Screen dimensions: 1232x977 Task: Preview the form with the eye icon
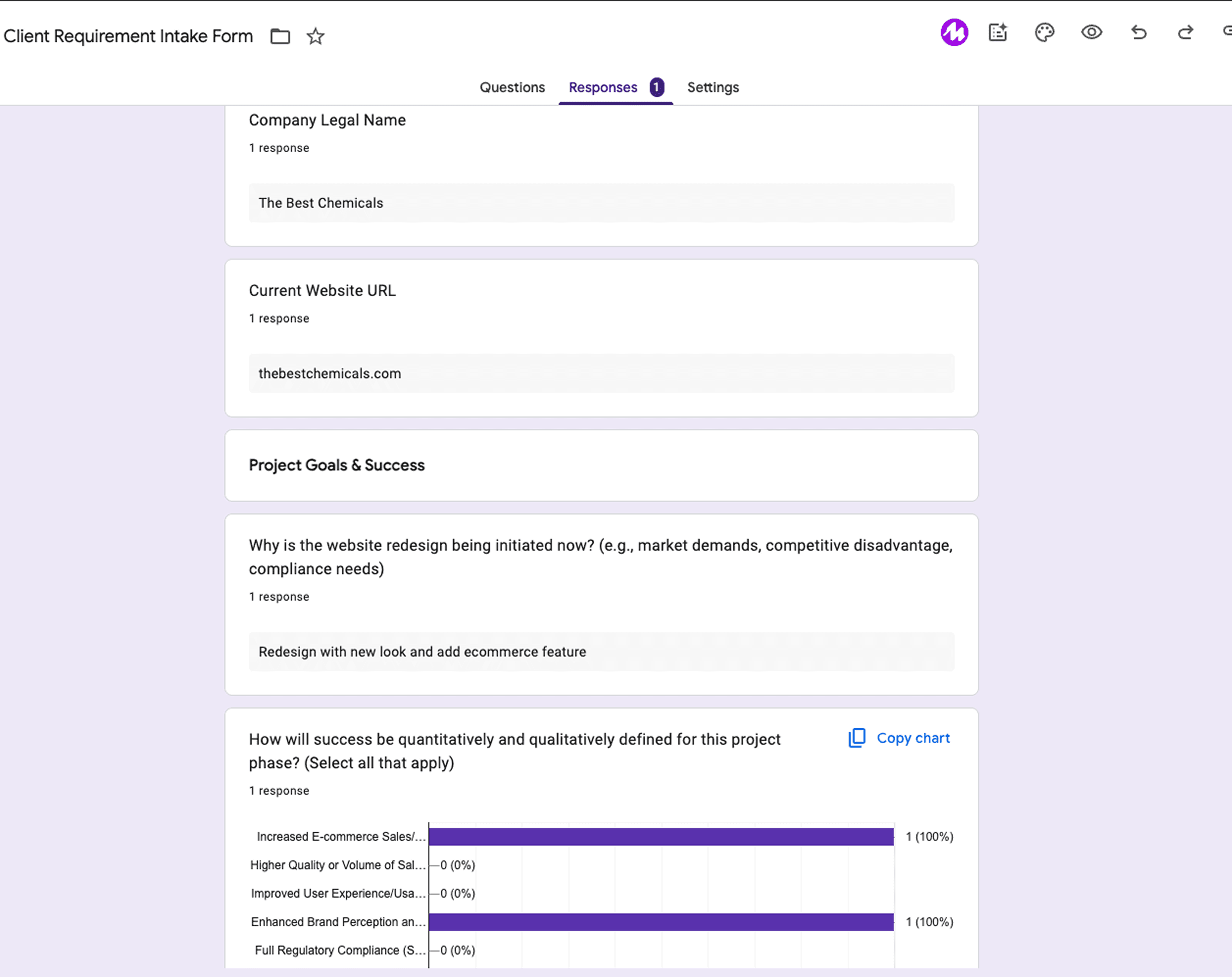pyautogui.click(x=1091, y=33)
